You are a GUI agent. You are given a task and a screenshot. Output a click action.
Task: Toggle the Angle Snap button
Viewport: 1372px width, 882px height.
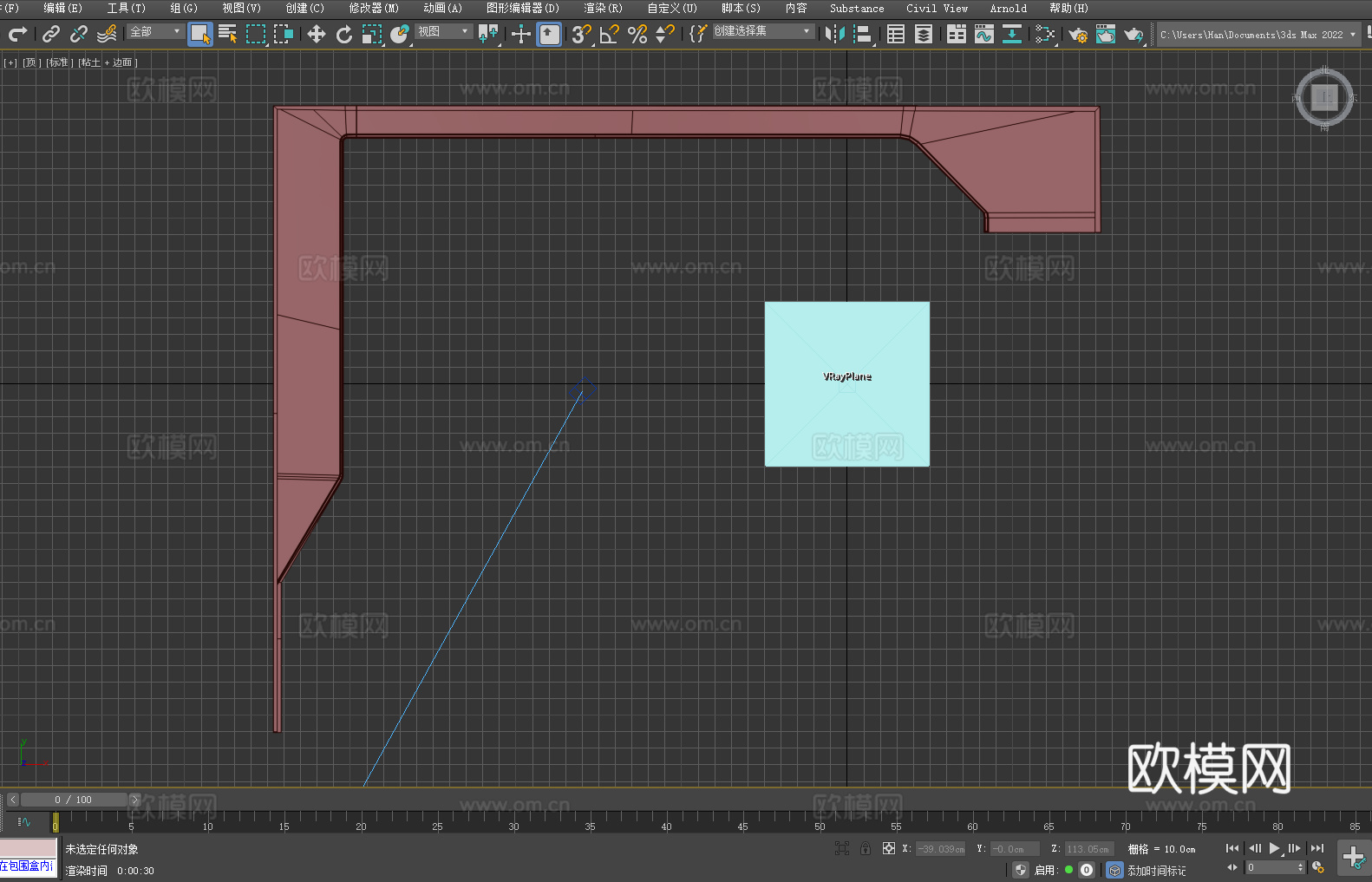[610, 34]
